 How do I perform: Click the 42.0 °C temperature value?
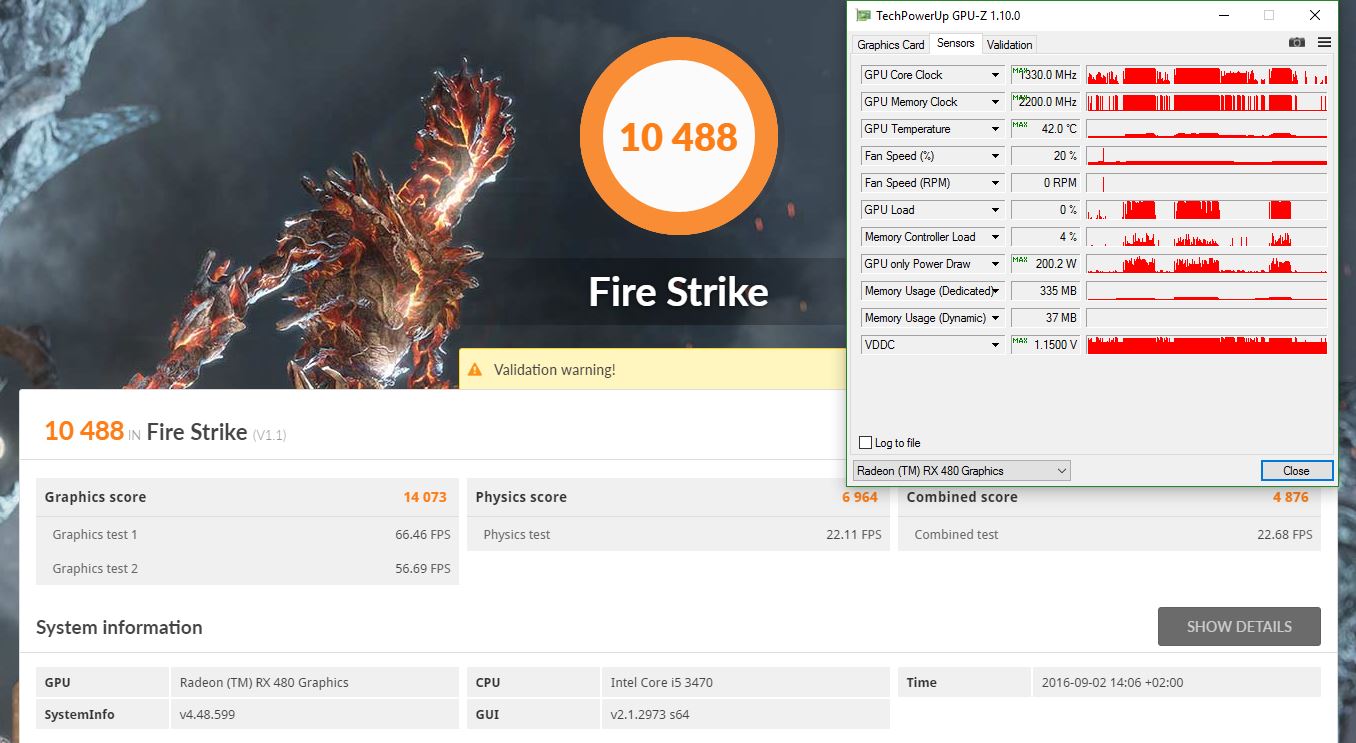pos(1045,129)
